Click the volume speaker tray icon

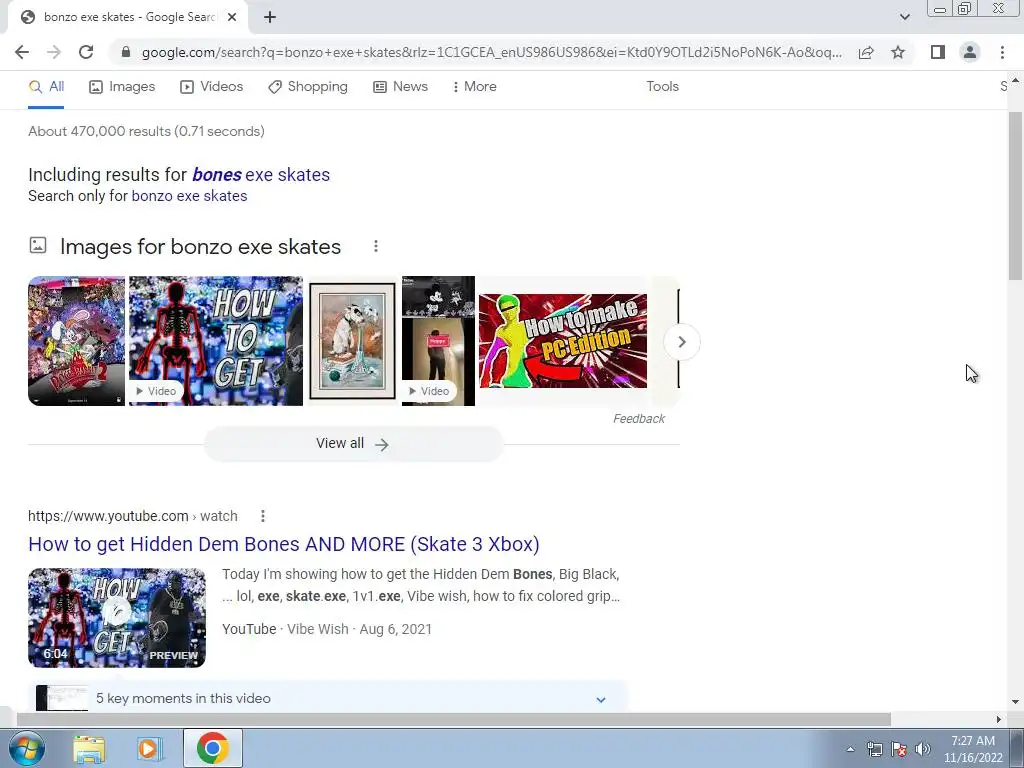pyautogui.click(x=923, y=749)
